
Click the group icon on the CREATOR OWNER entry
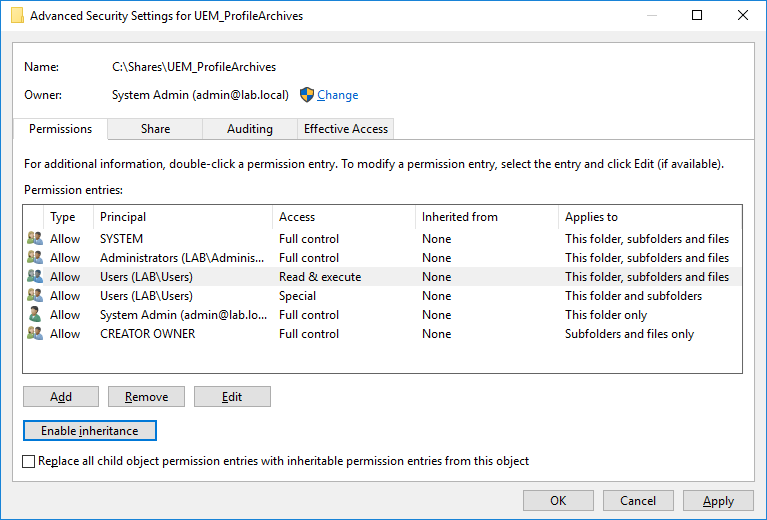pos(35,334)
